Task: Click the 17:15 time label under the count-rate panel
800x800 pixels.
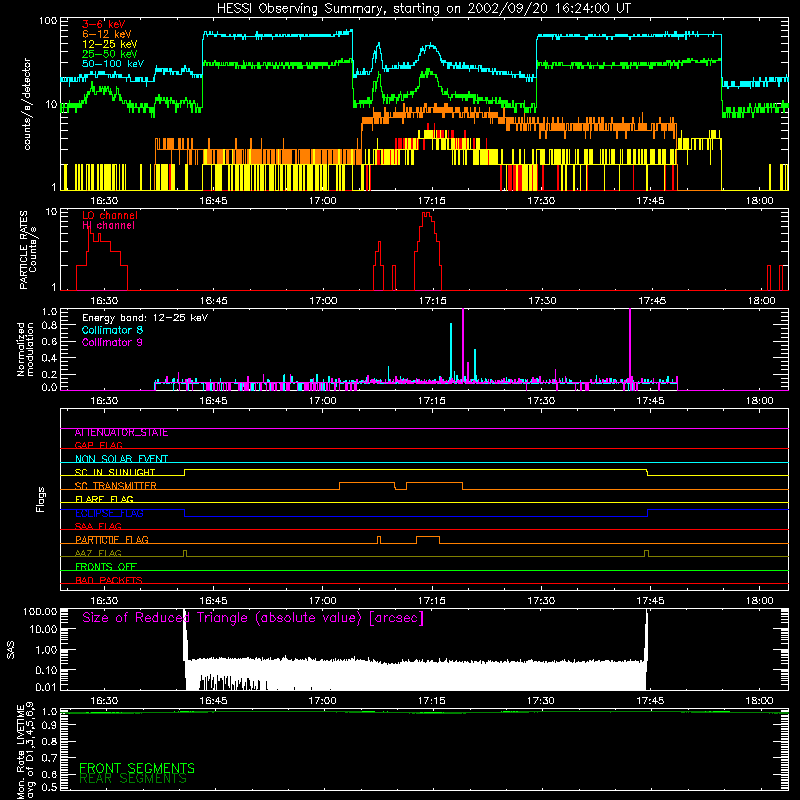Action: tap(432, 201)
